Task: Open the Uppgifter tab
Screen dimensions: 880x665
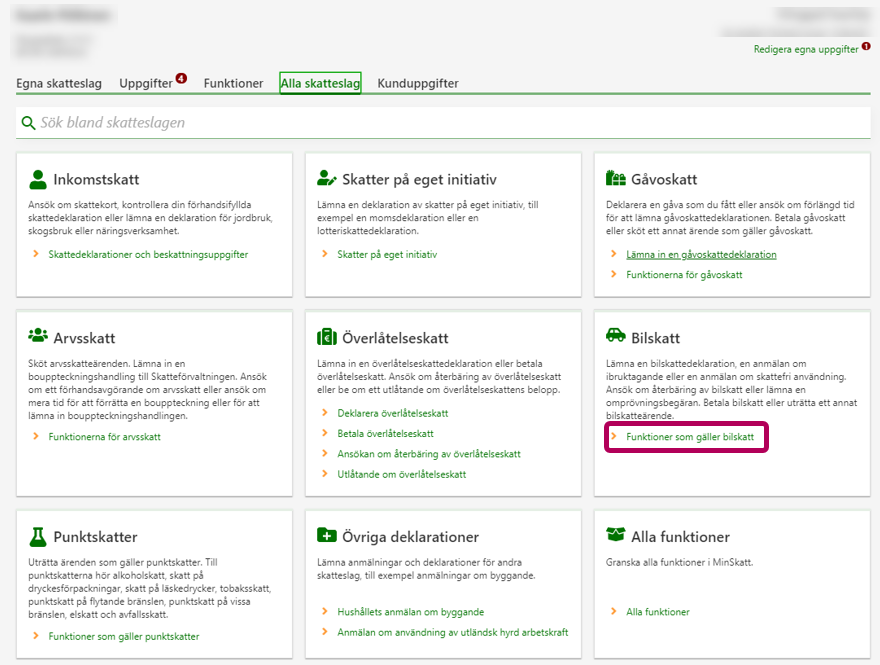Action: point(146,84)
